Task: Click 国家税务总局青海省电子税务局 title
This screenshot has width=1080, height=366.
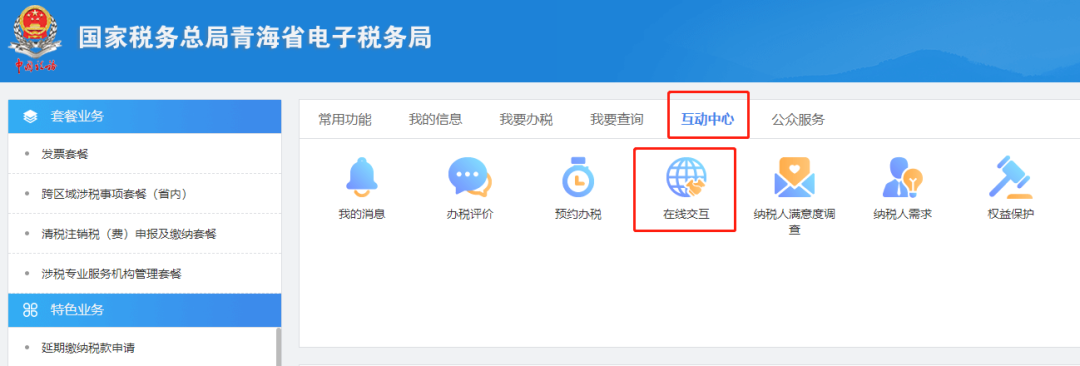Action: pos(256,38)
